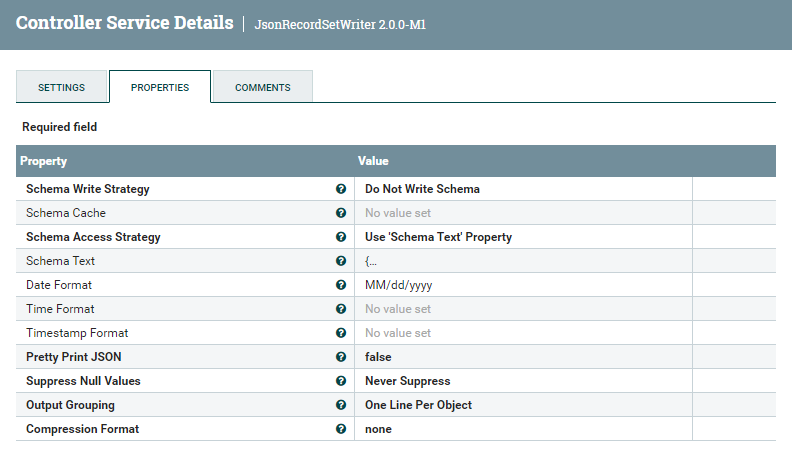Click help icon for Schema Write Strategy
The width and height of the screenshot is (792, 450).
click(341, 189)
